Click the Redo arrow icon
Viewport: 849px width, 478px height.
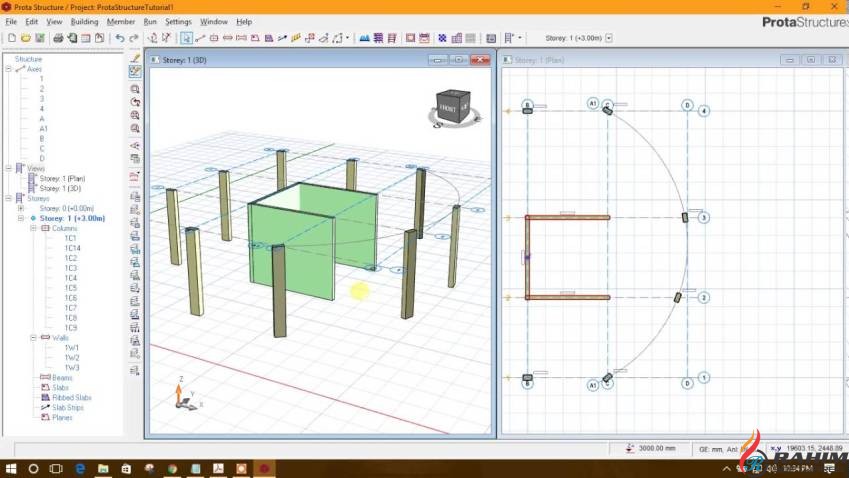point(134,38)
